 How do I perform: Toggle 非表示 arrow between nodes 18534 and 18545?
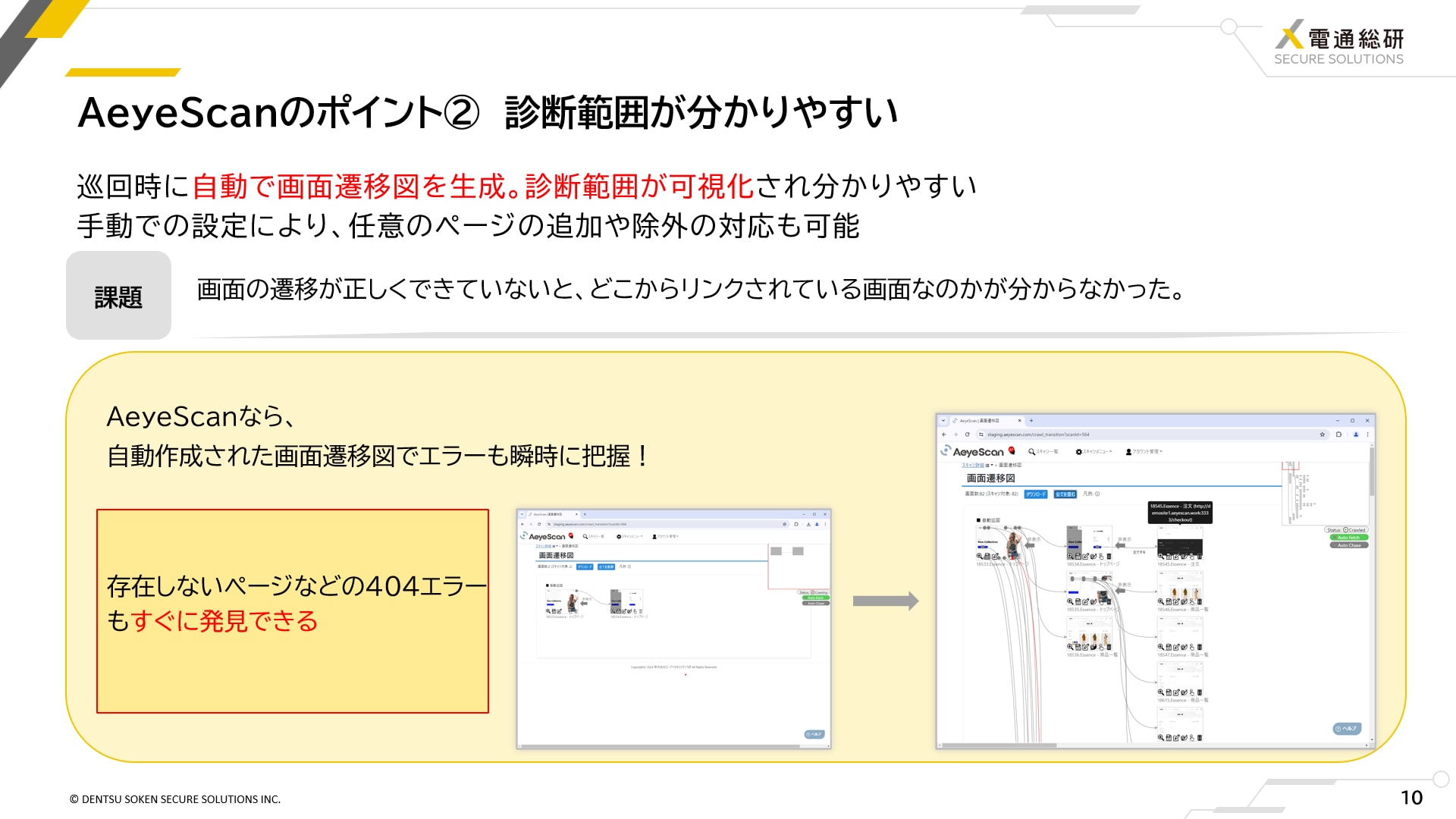click(x=1120, y=545)
